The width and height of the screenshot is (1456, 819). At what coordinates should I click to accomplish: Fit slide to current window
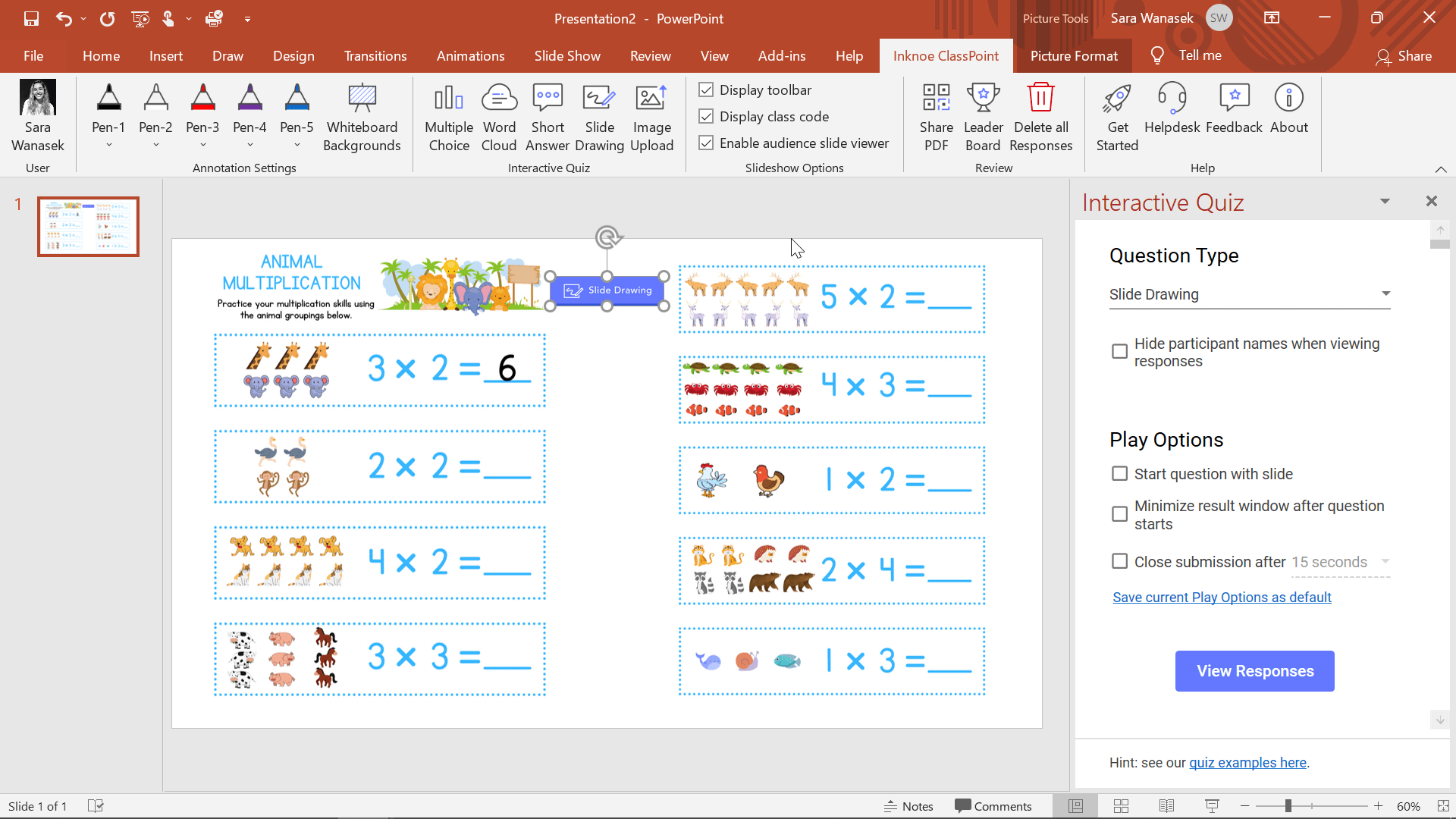(1443, 806)
